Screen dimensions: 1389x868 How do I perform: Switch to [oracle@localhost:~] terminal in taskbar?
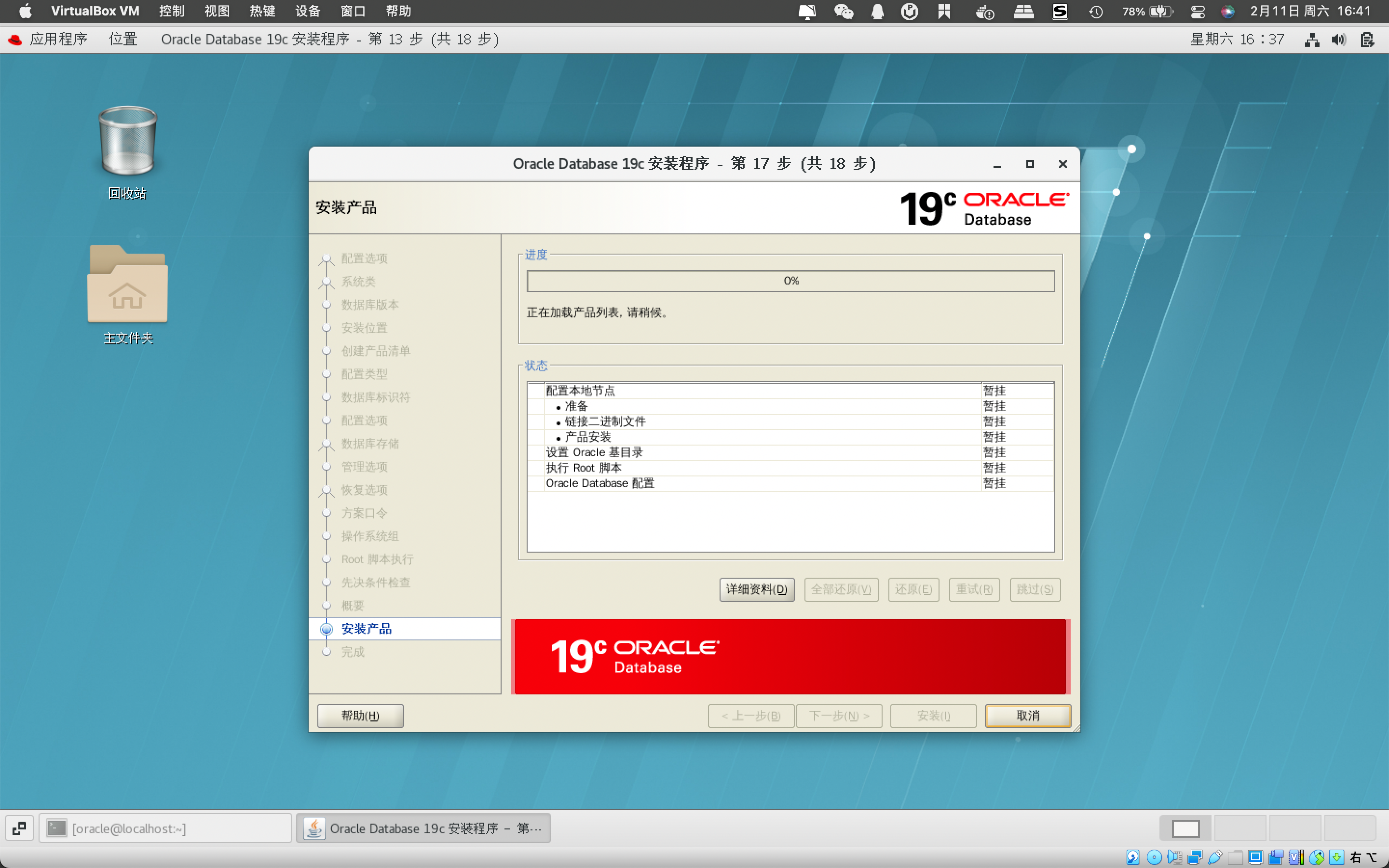pyautogui.click(x=165, y=828)
